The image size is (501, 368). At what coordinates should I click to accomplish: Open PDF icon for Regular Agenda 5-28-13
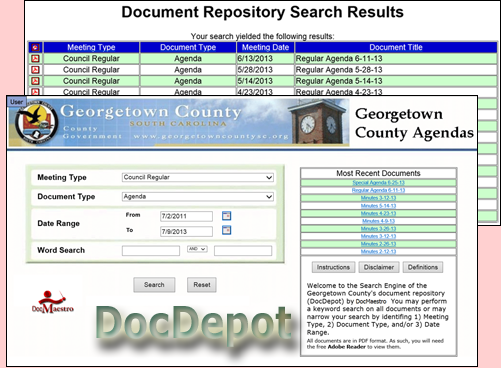pyautogui.click(x=35, y=70)
